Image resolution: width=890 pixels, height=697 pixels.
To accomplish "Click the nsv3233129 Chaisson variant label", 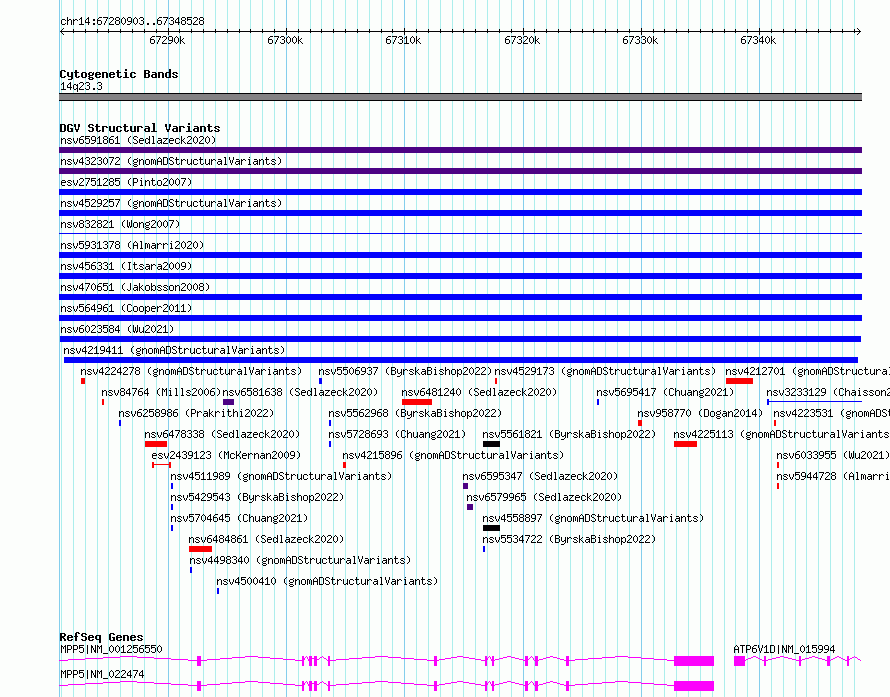I will pyautogui.click(x=828, y=392).
